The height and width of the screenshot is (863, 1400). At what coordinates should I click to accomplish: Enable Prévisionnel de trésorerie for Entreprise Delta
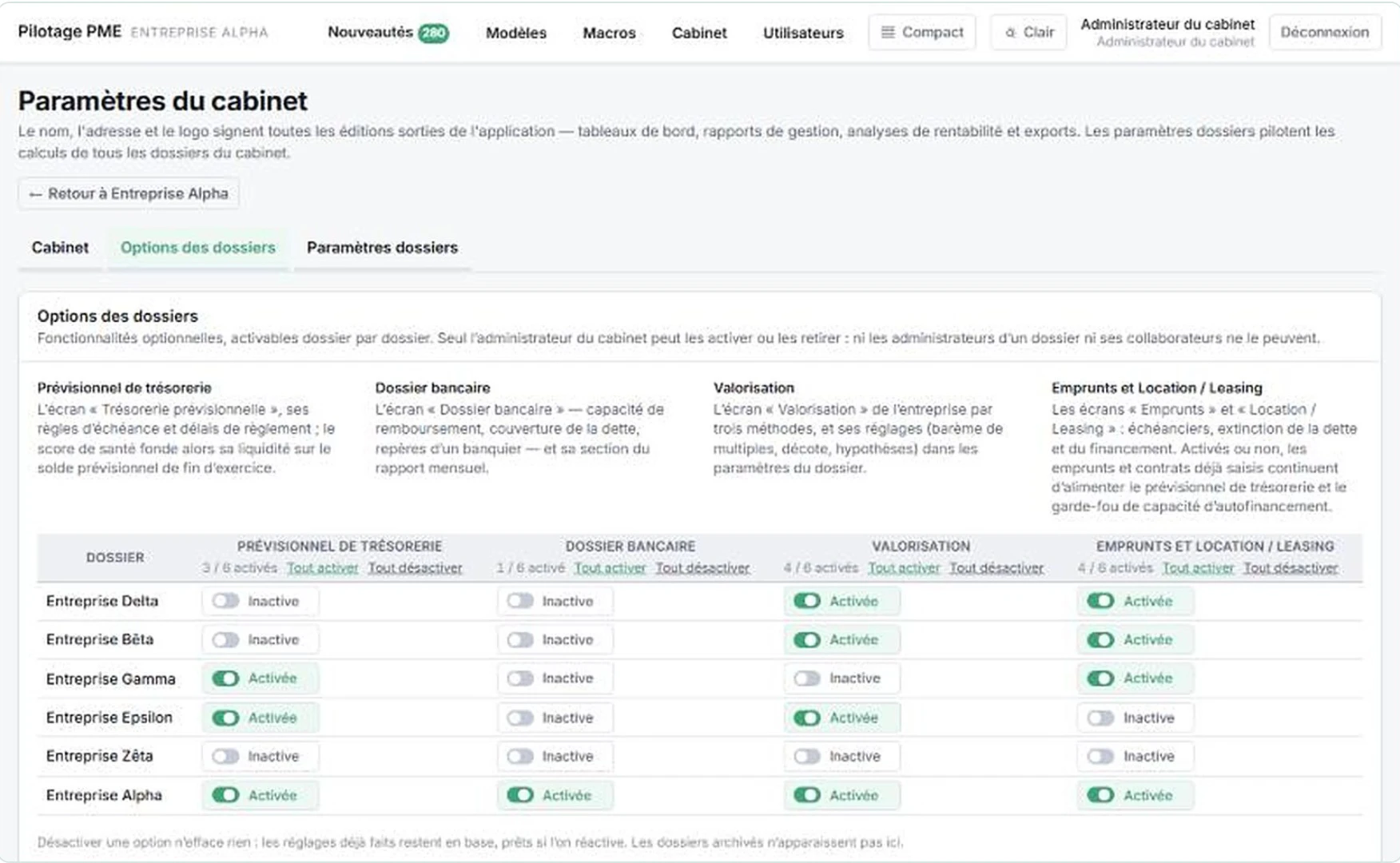[261, 602]
